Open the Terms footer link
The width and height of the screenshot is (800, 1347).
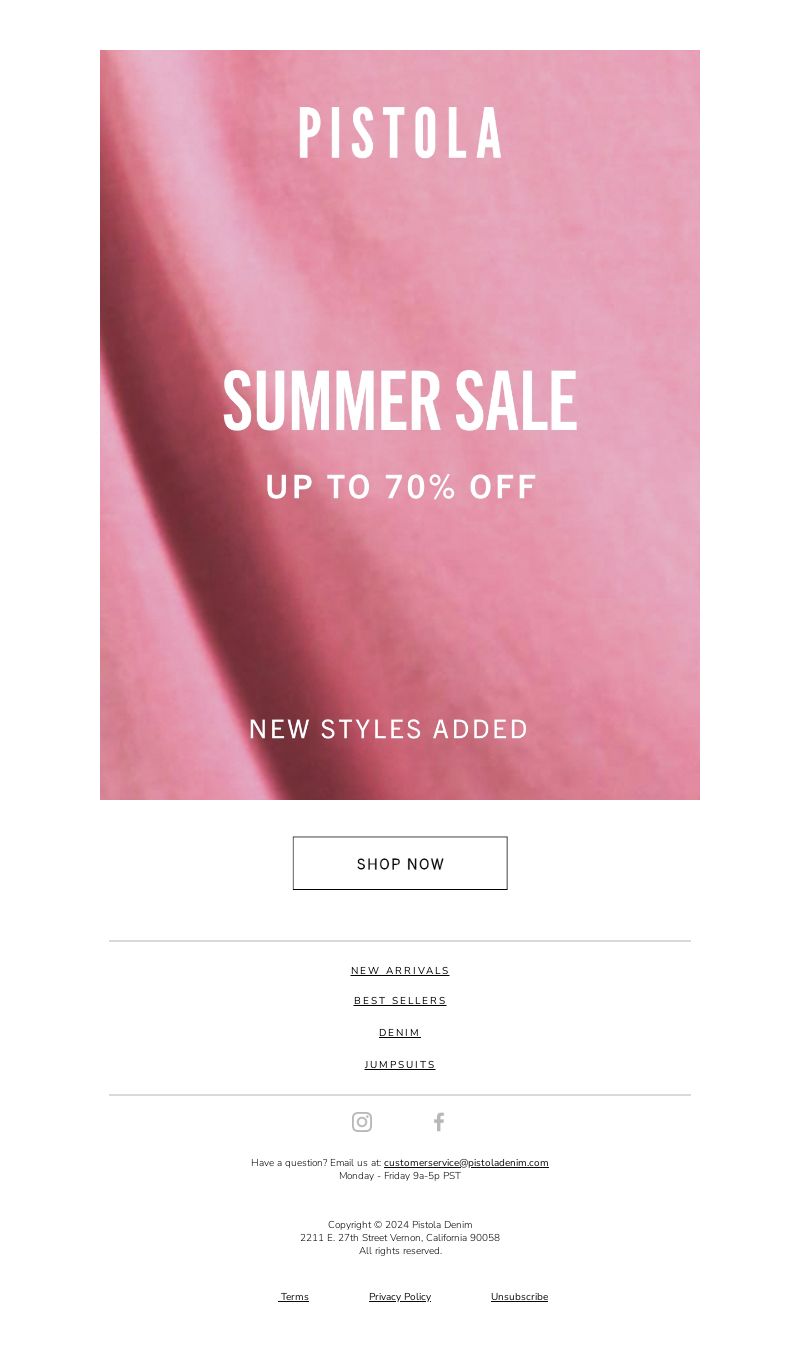coord(294,1297)
